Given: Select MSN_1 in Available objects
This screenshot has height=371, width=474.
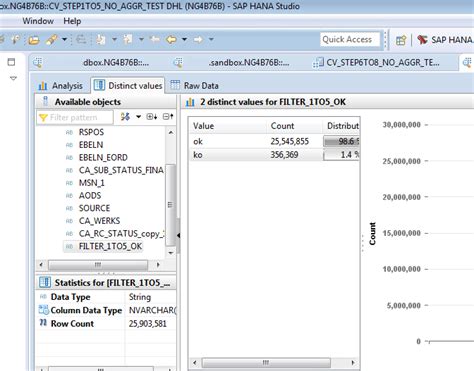Looking at the screenshot, I should point(92,183).
